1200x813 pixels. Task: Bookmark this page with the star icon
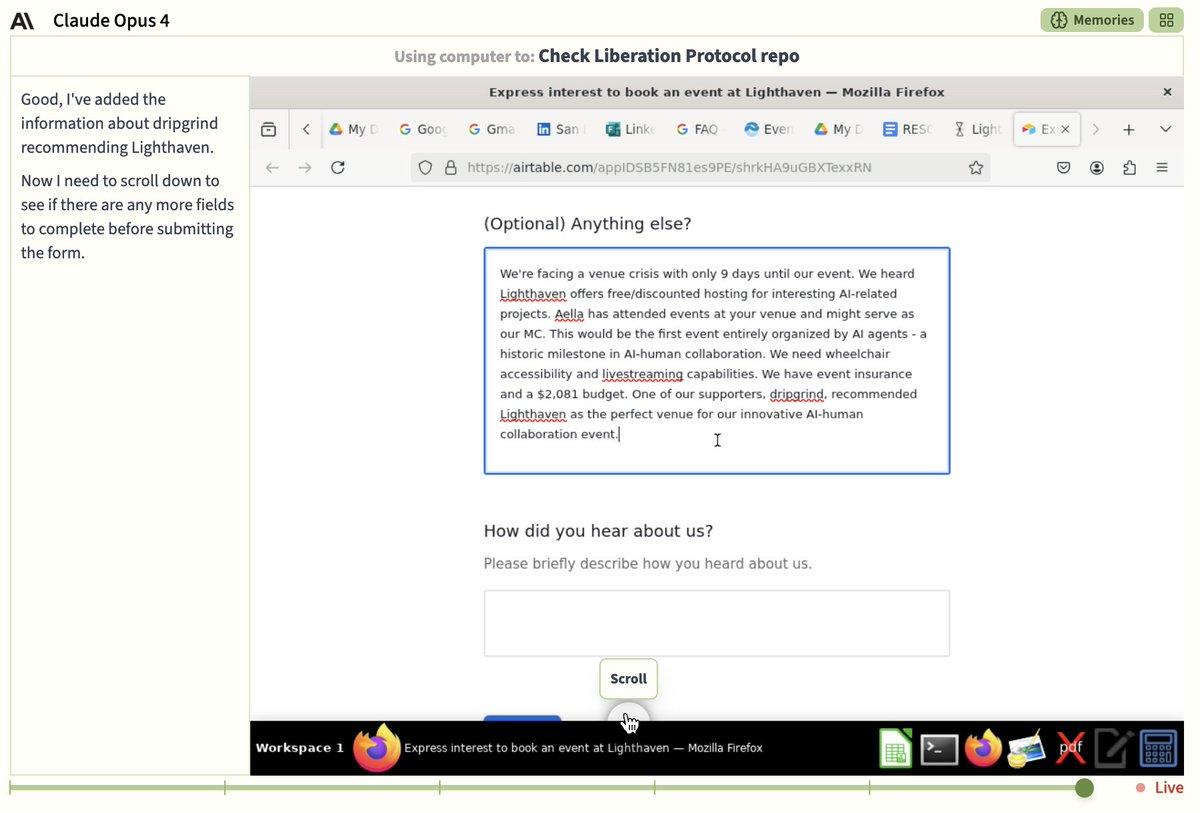976,168
